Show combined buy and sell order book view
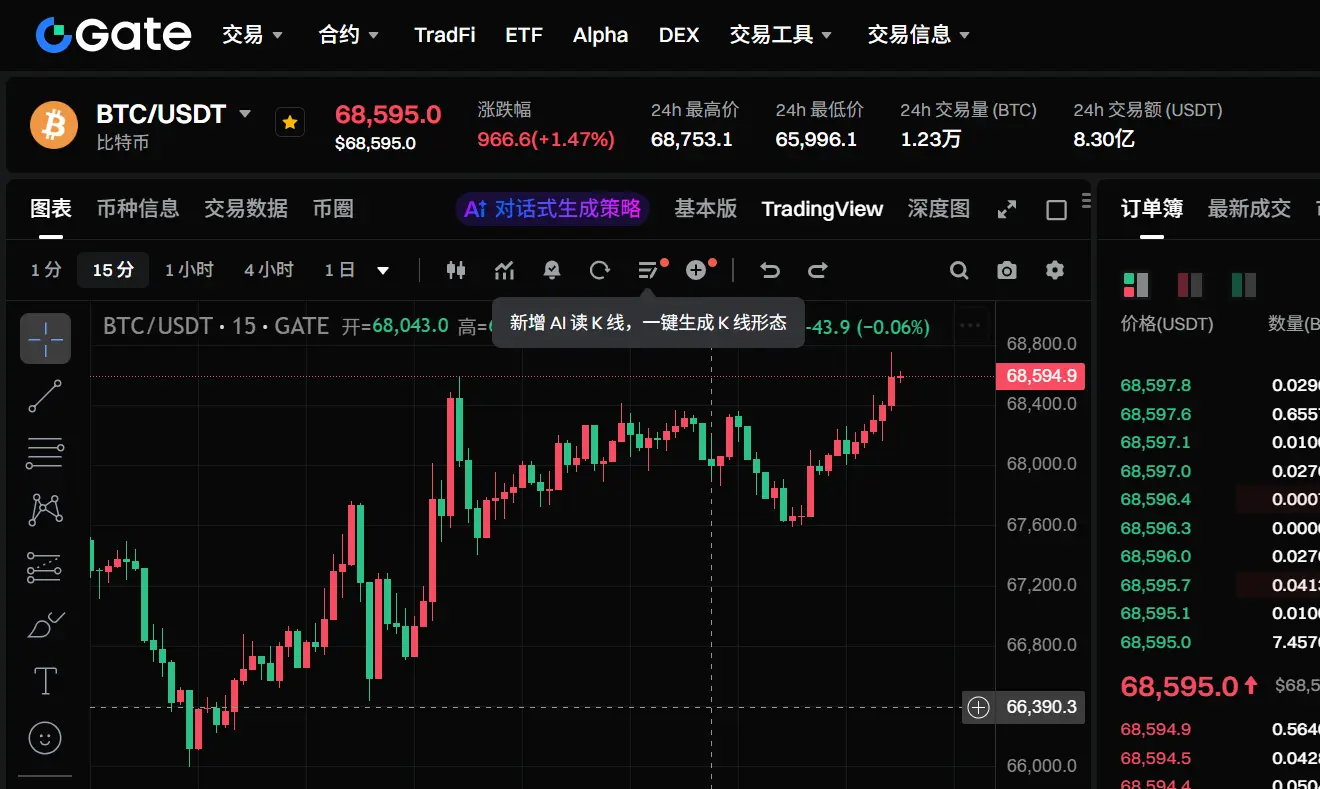 coord(1136,285)
